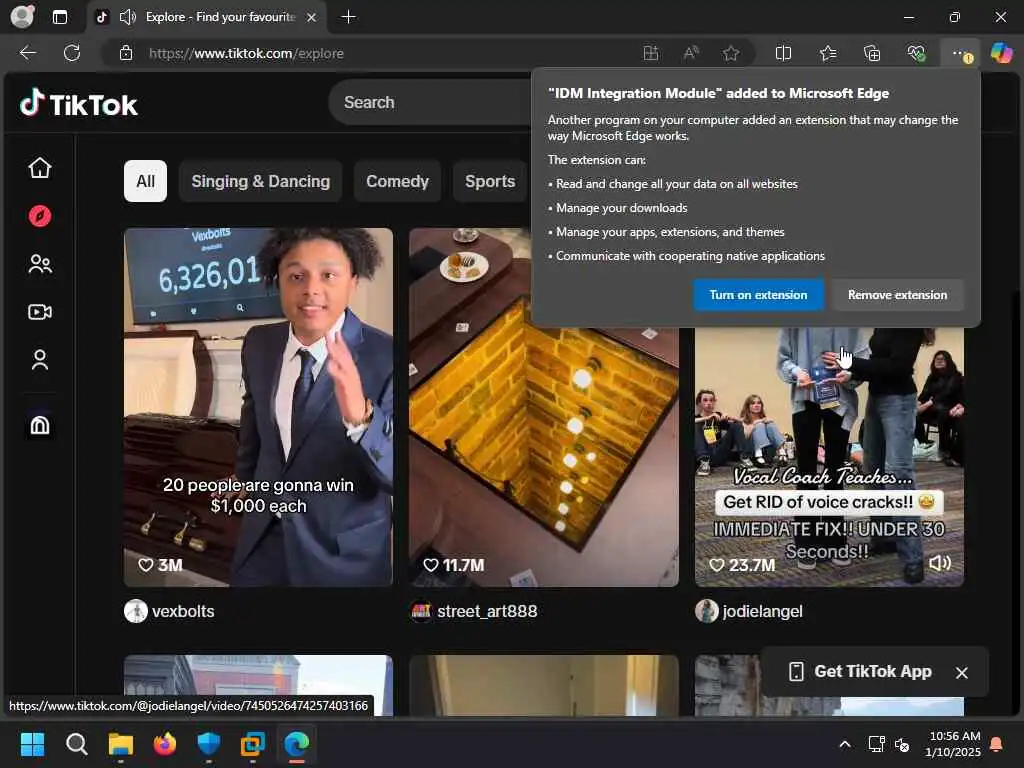The image size is (1024, 768).
Task: Toggle sound on jodielangel video
Action: [x=939, y=564]
